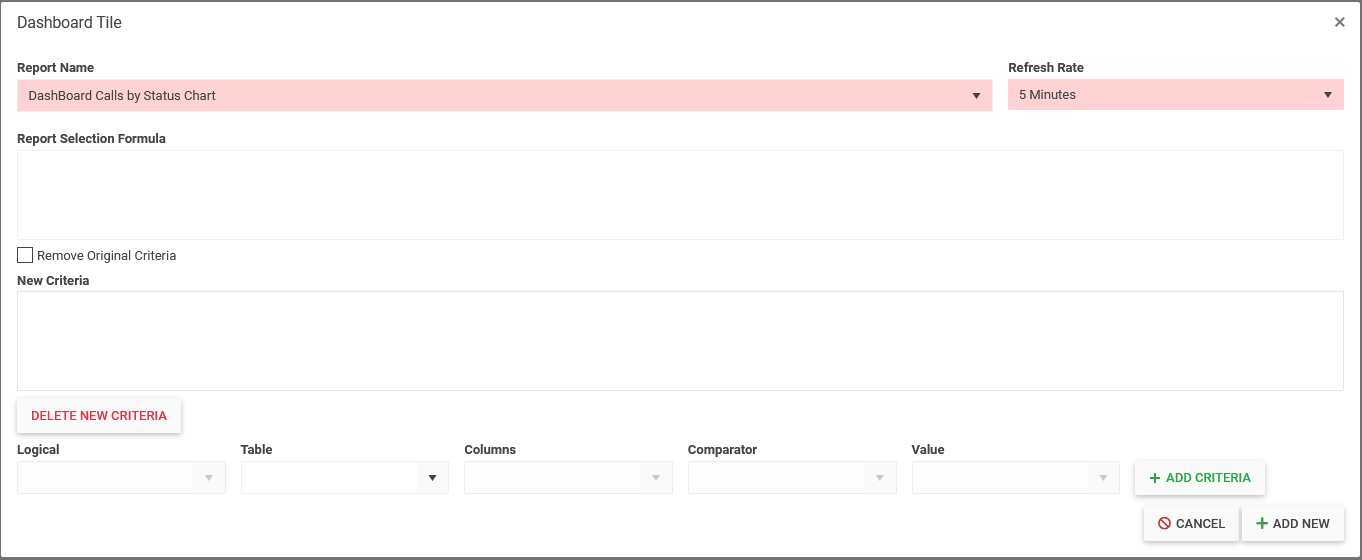Expand the Logical dropdown

point(209,478)
